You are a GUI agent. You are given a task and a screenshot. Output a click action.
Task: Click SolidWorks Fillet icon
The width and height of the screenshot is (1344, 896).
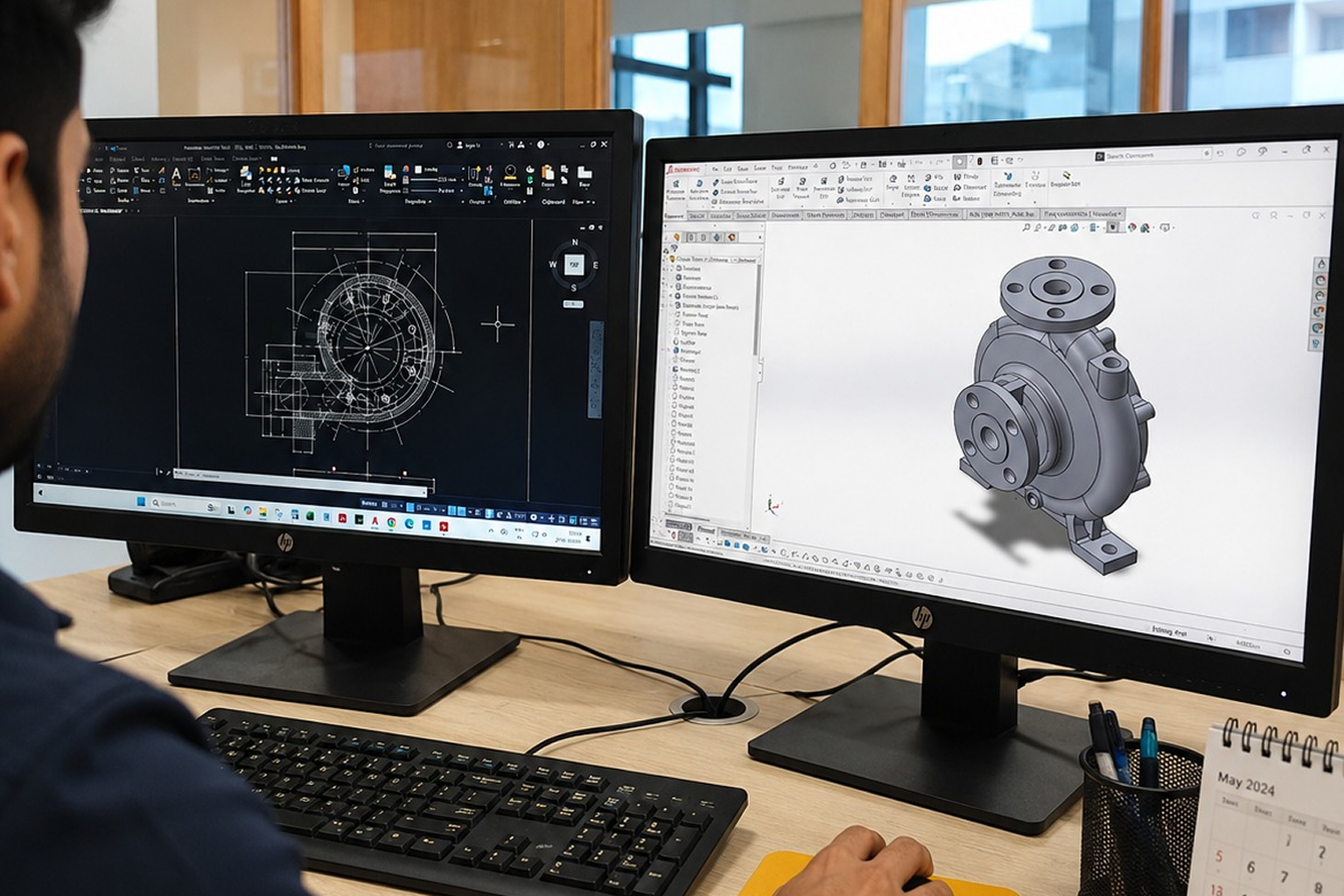892,178
